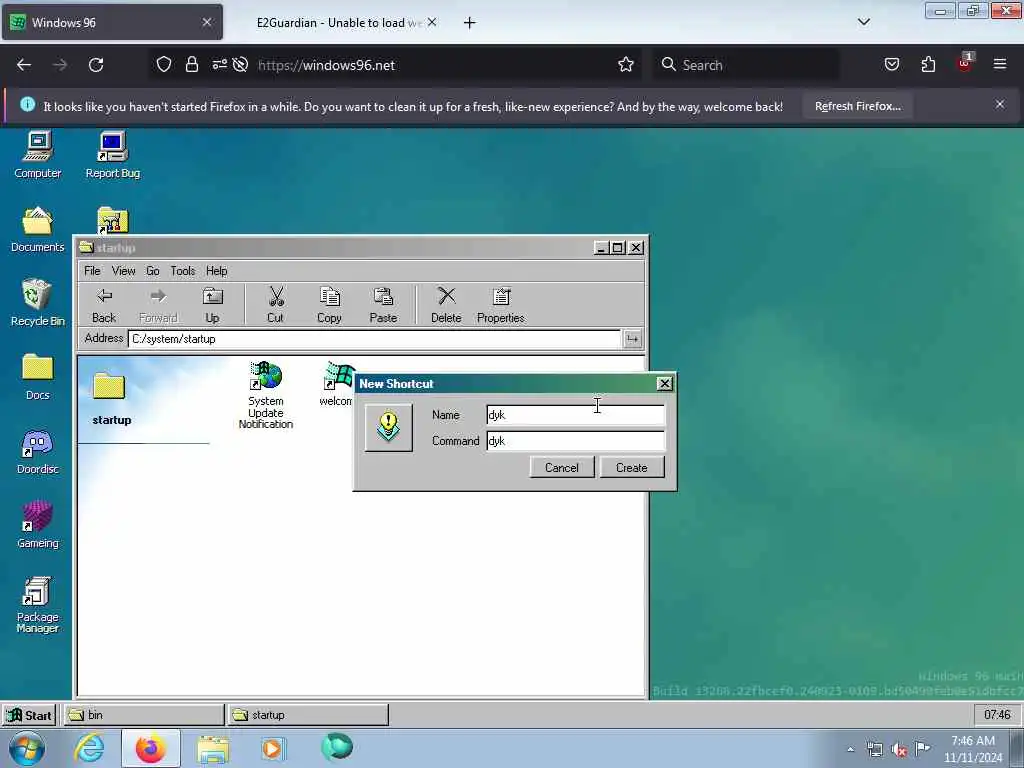Open the Computer desktop icon
Image resolution: width=1024 pixels, height=768 pixels.
(x=38, y=155)
